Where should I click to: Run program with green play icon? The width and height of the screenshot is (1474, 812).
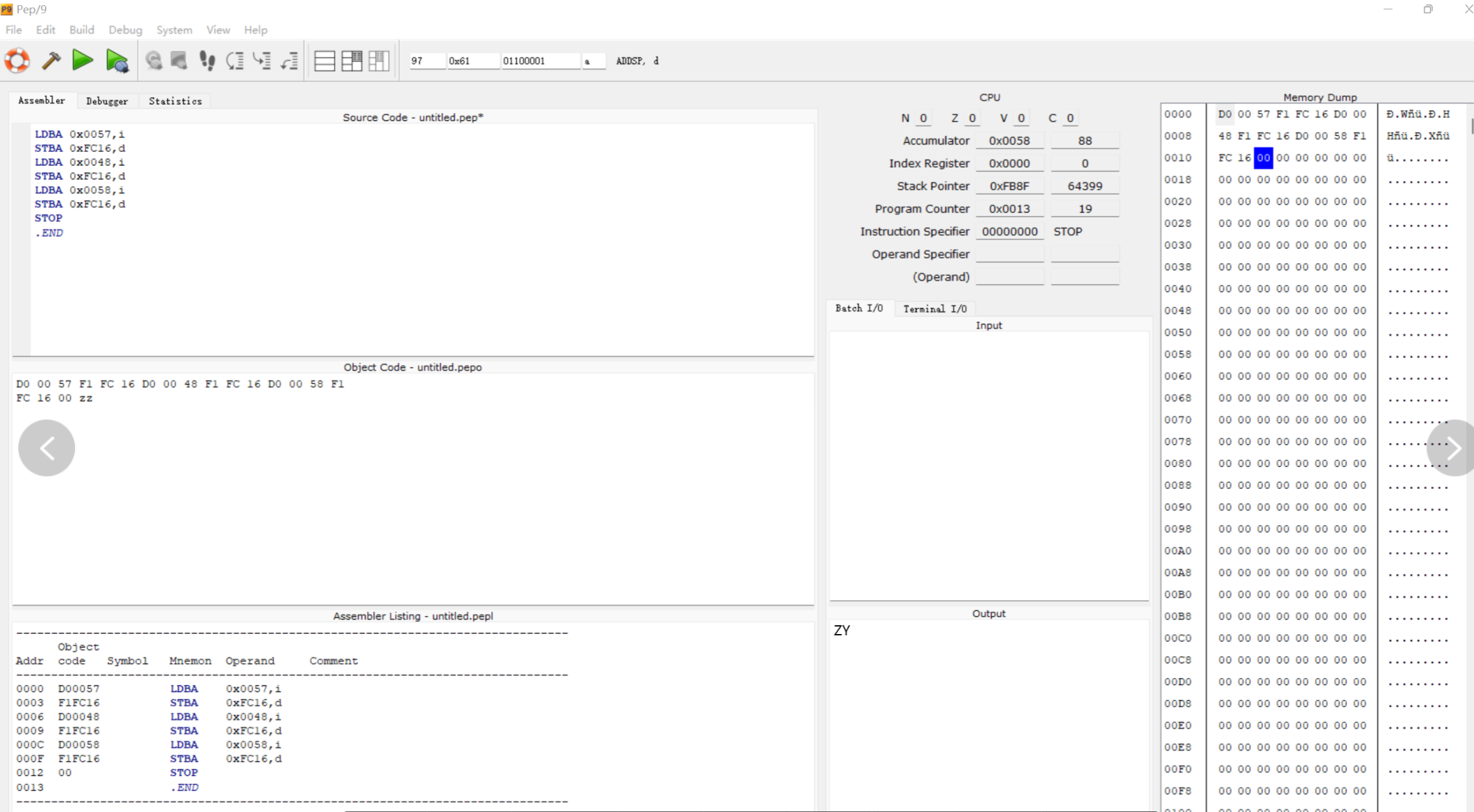pyautogui.click(x=83, y=61)
